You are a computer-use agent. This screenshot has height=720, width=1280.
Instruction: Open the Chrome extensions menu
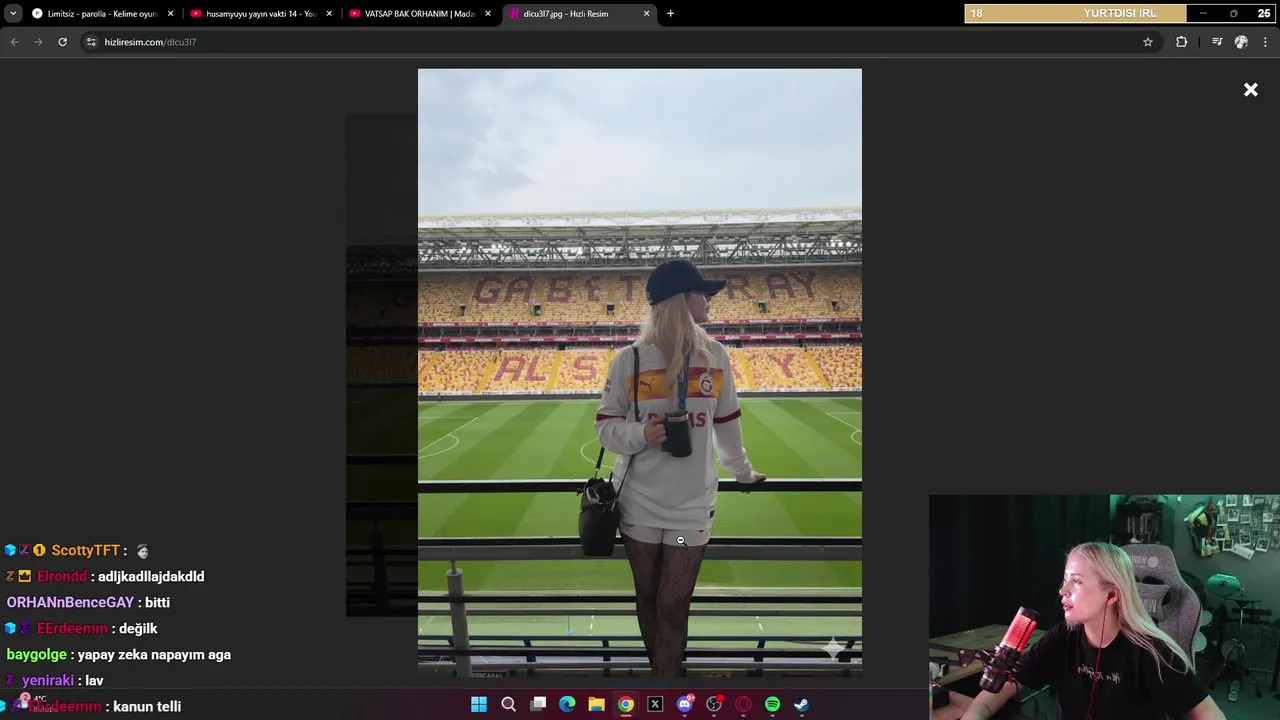[1181, 42]
